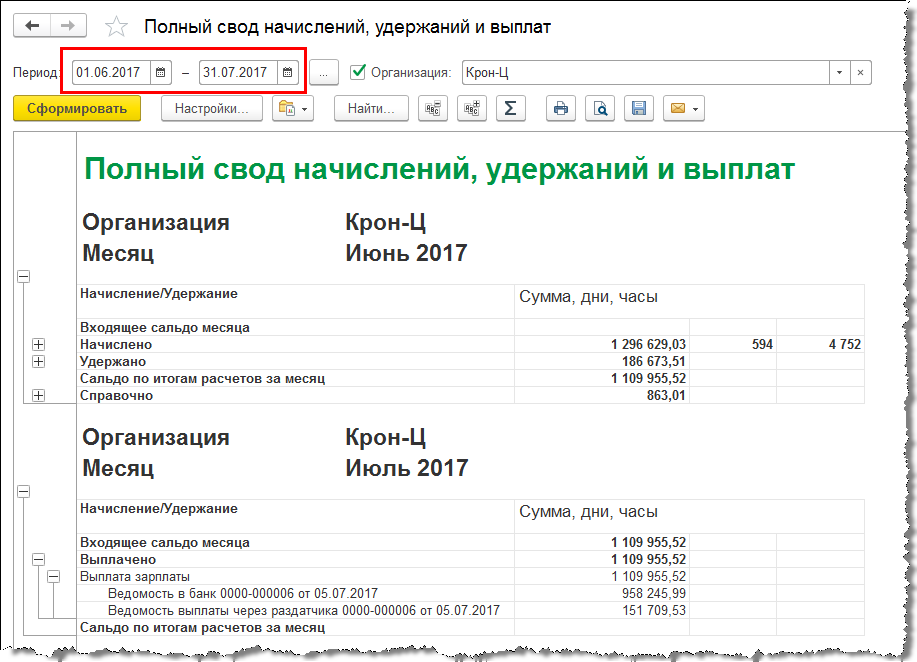Open print preview icon

[x=600, y=109]
